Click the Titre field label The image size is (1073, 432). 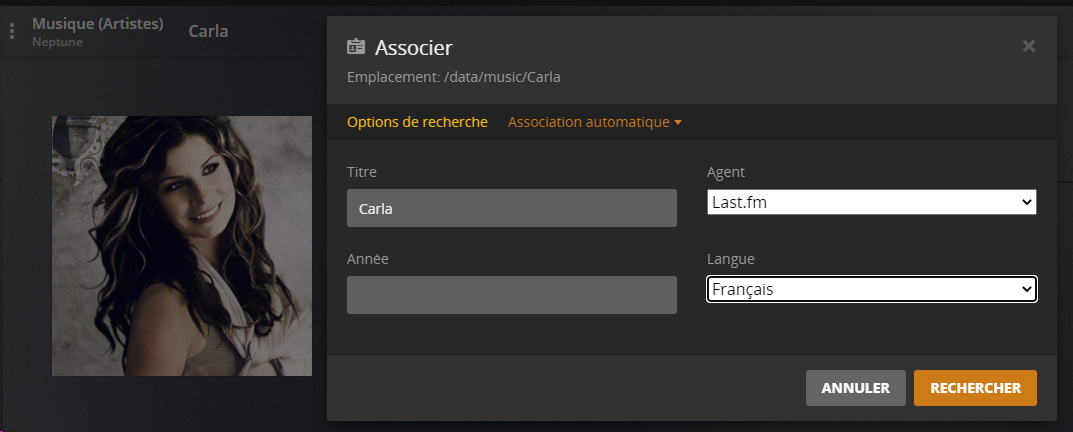pos(362,172)
